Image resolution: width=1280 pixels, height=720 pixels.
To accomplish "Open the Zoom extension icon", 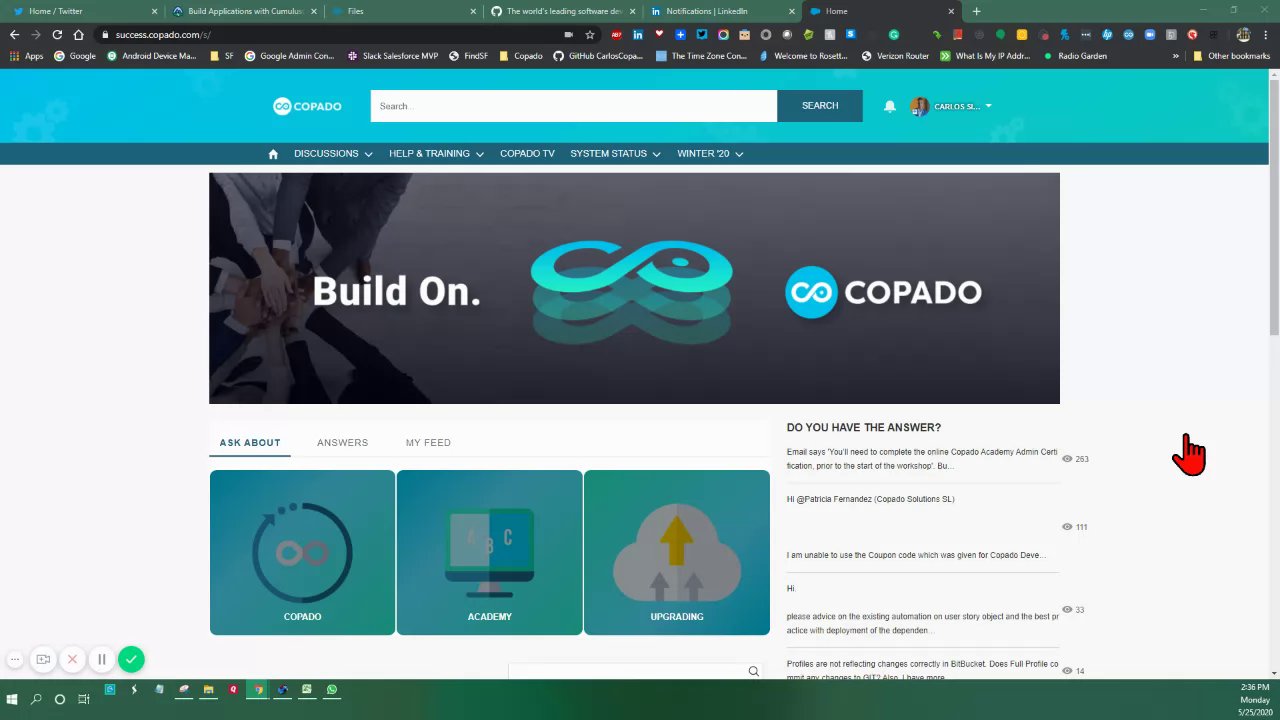I will click(1150, 35).
